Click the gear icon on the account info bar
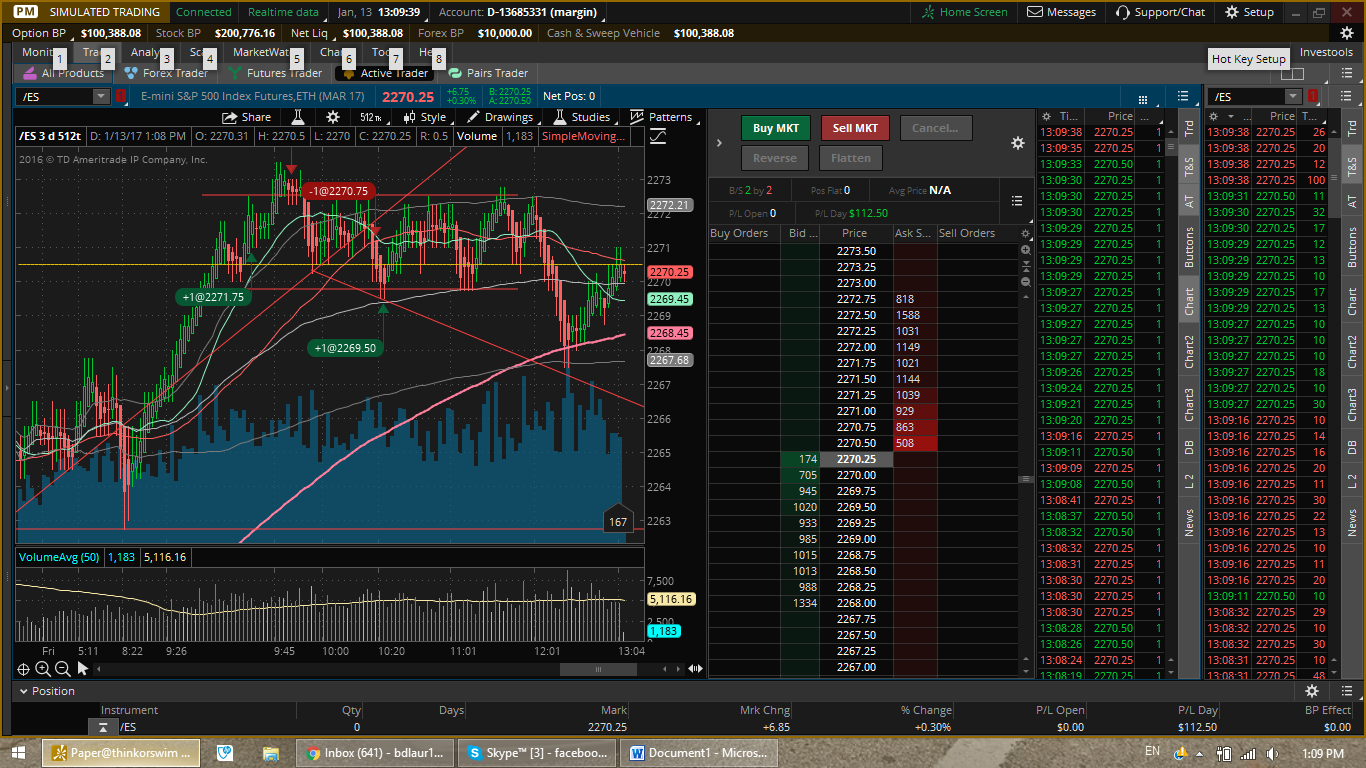The width and height of the screenshot is (1366, 768). (1347, 33)
